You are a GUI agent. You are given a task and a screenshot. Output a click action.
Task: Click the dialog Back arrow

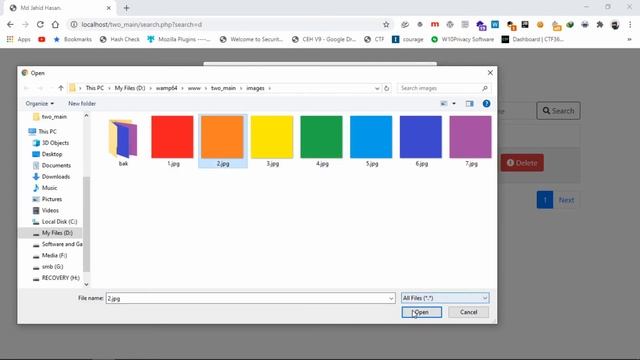27,88
